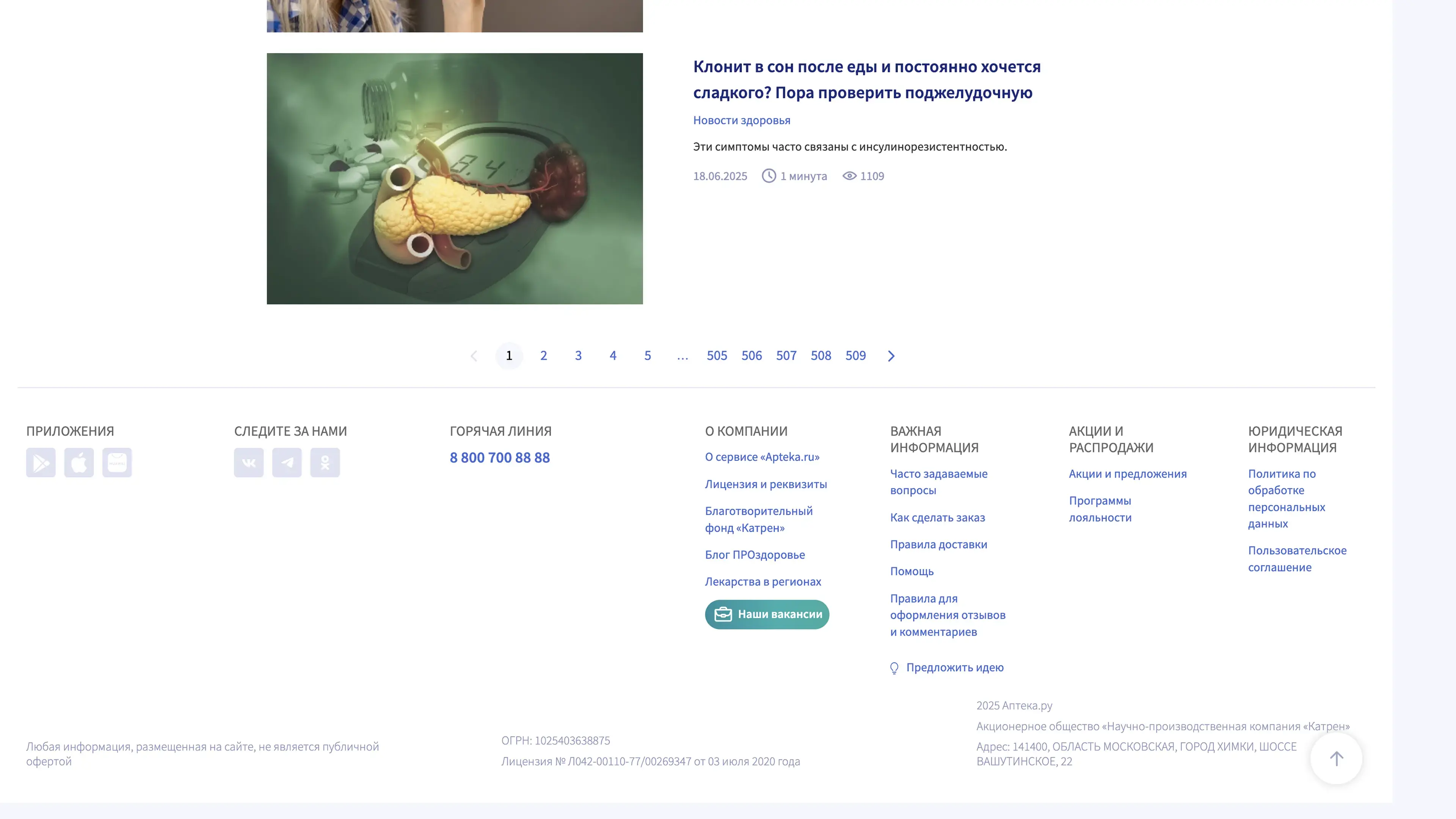The image size is (1456, 819).
Task: Jump to page 509 in pagination
Action: (x=855, y=356)
